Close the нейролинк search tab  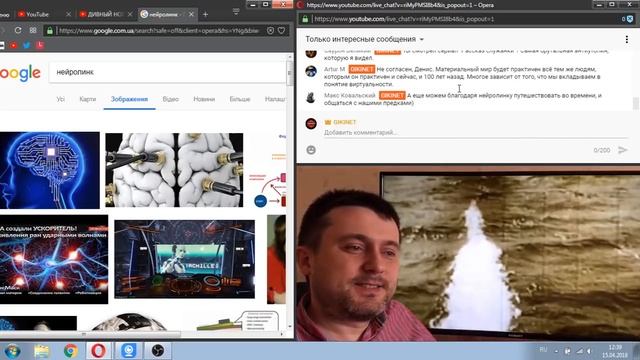191,14
